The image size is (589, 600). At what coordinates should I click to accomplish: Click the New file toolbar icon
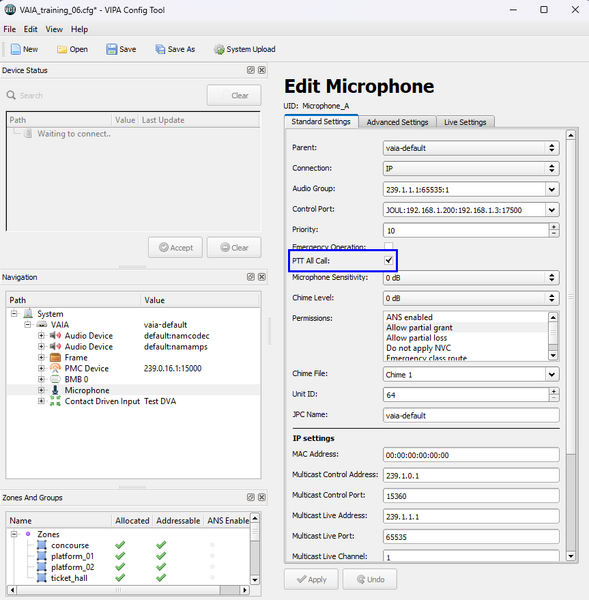pos(15,49)
